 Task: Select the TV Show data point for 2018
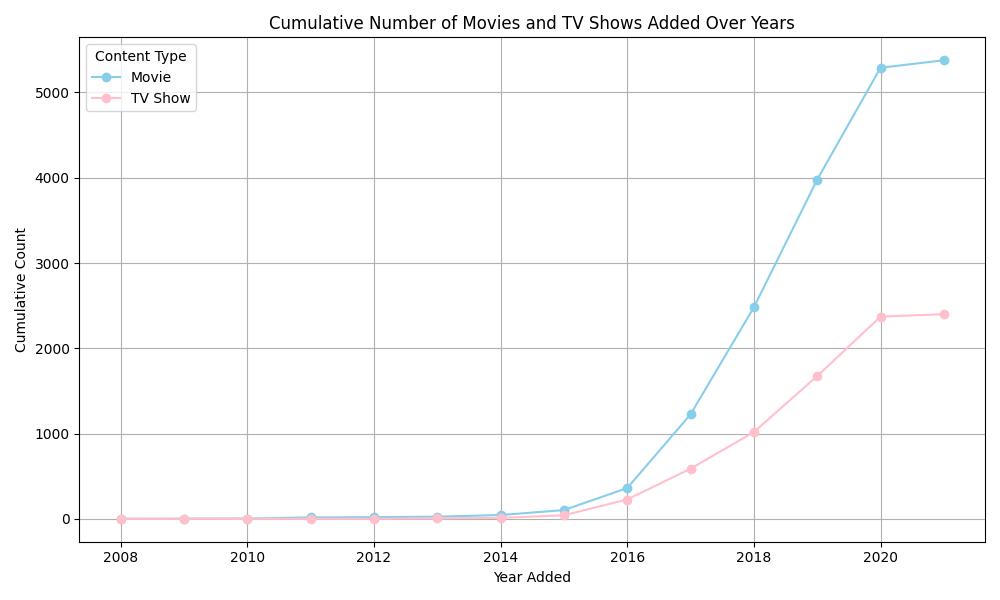[x=754, y=432]
